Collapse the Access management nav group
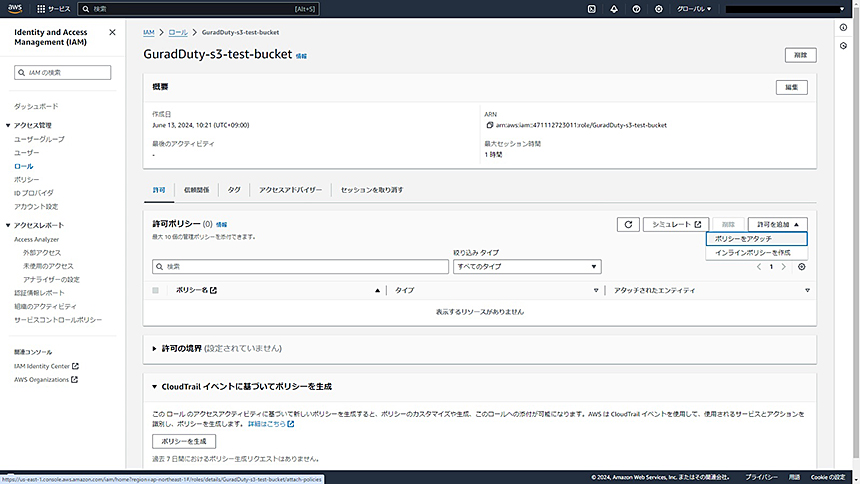The width and height of the screenshot is (860, 484). coord(8,126)
